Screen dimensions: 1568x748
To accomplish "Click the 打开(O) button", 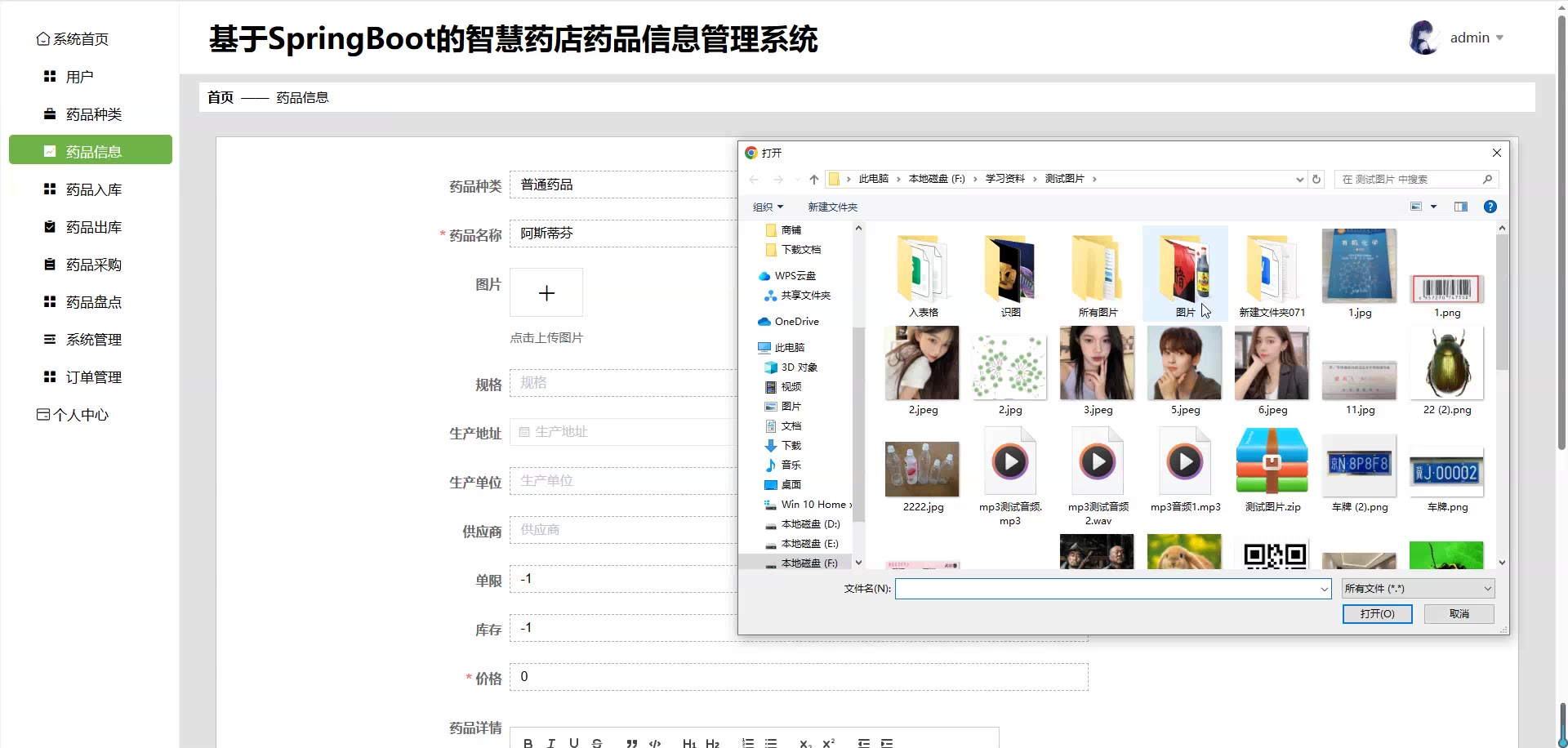I will click(1377, 614).
